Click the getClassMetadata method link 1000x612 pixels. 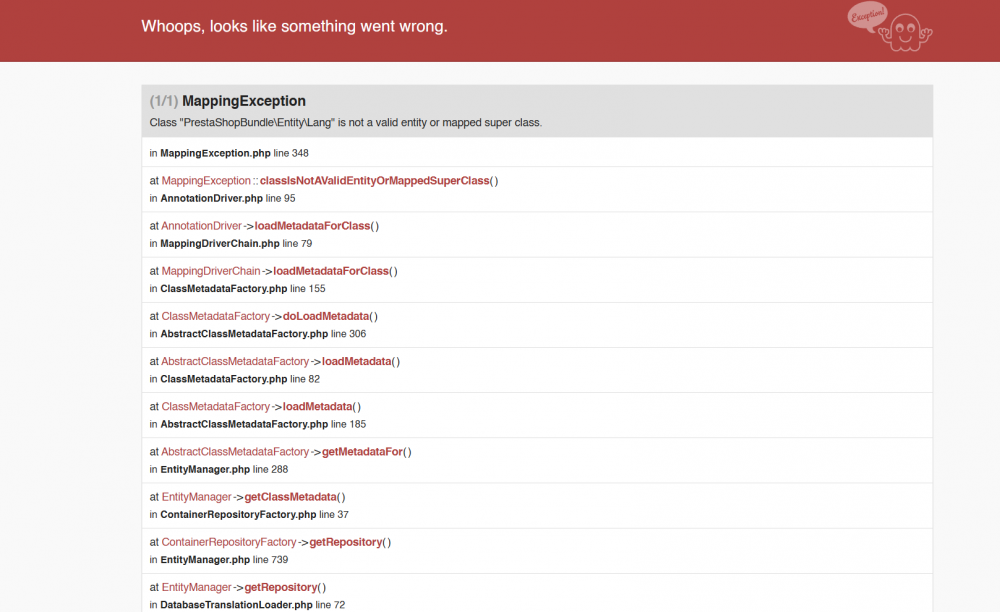point(291,497)
